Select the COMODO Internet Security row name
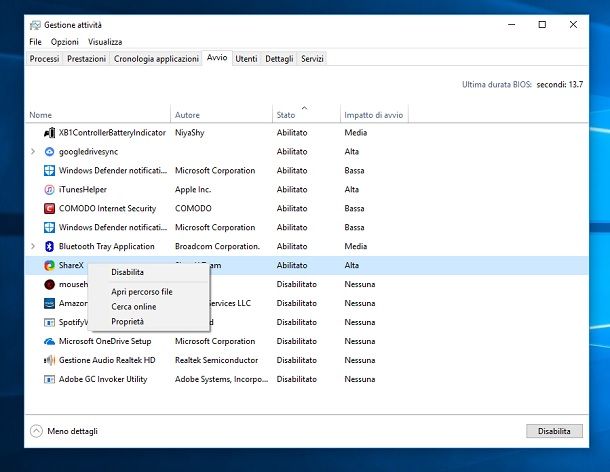Screen dimensions: 610x472 [107, 209]
